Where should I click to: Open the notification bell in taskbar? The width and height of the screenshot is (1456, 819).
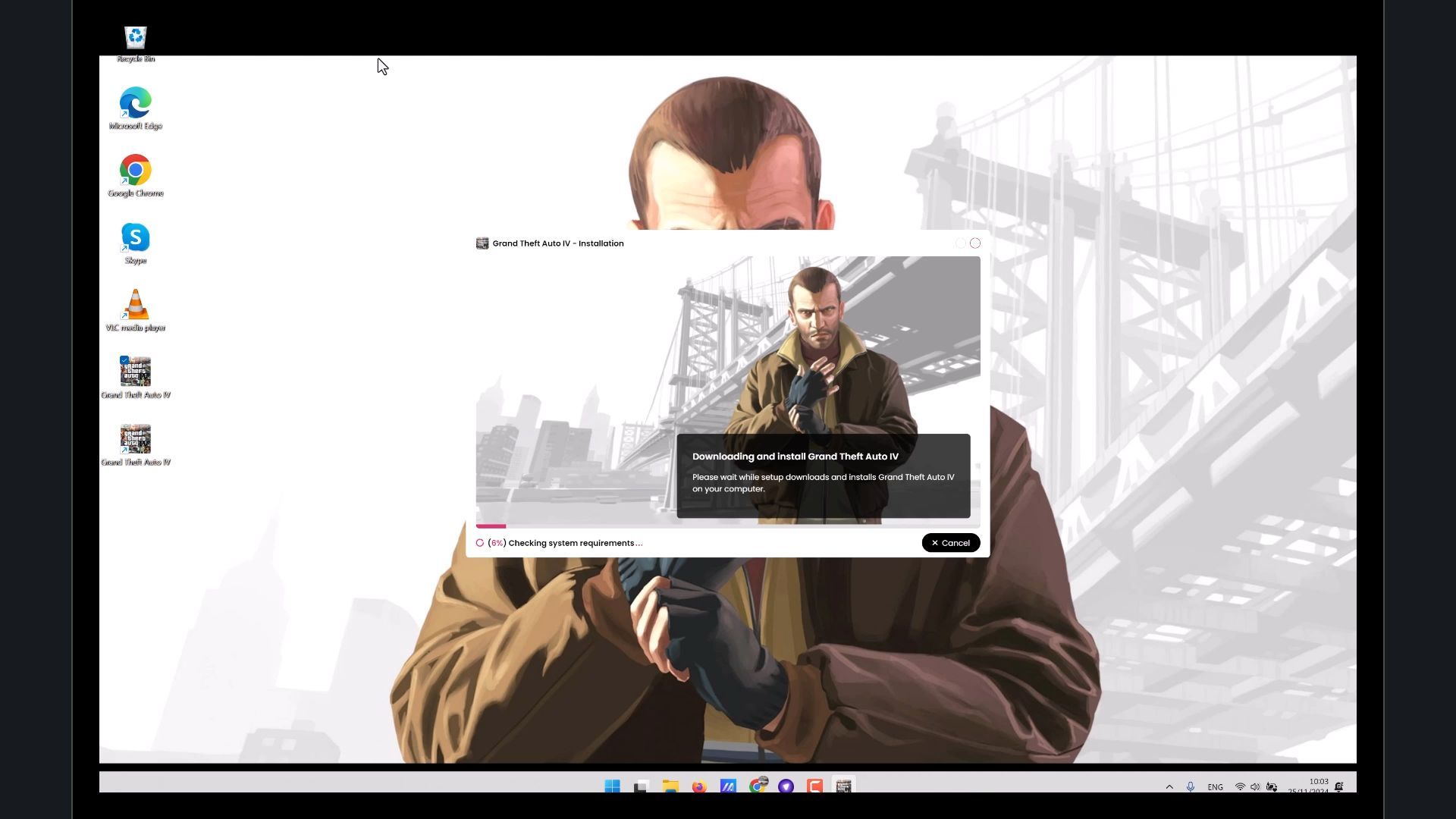pyautogui.click(x=1339, y=786)
